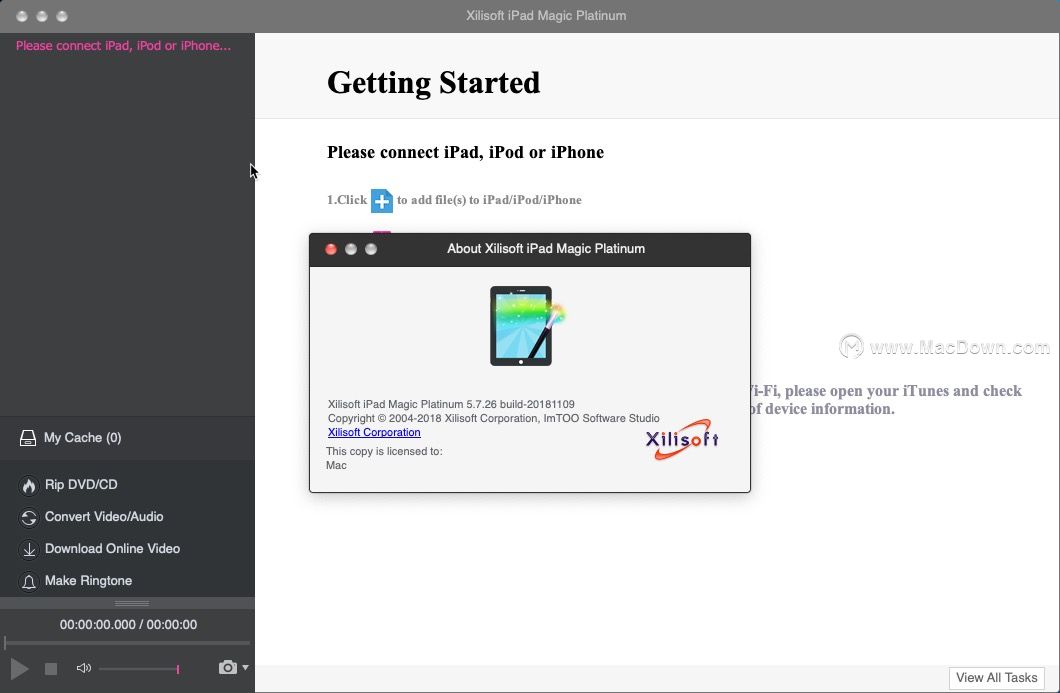The image size is (1060, 693).
Task: Click 'This copy is licensed to:' text
Action: [x=384, y=451]
